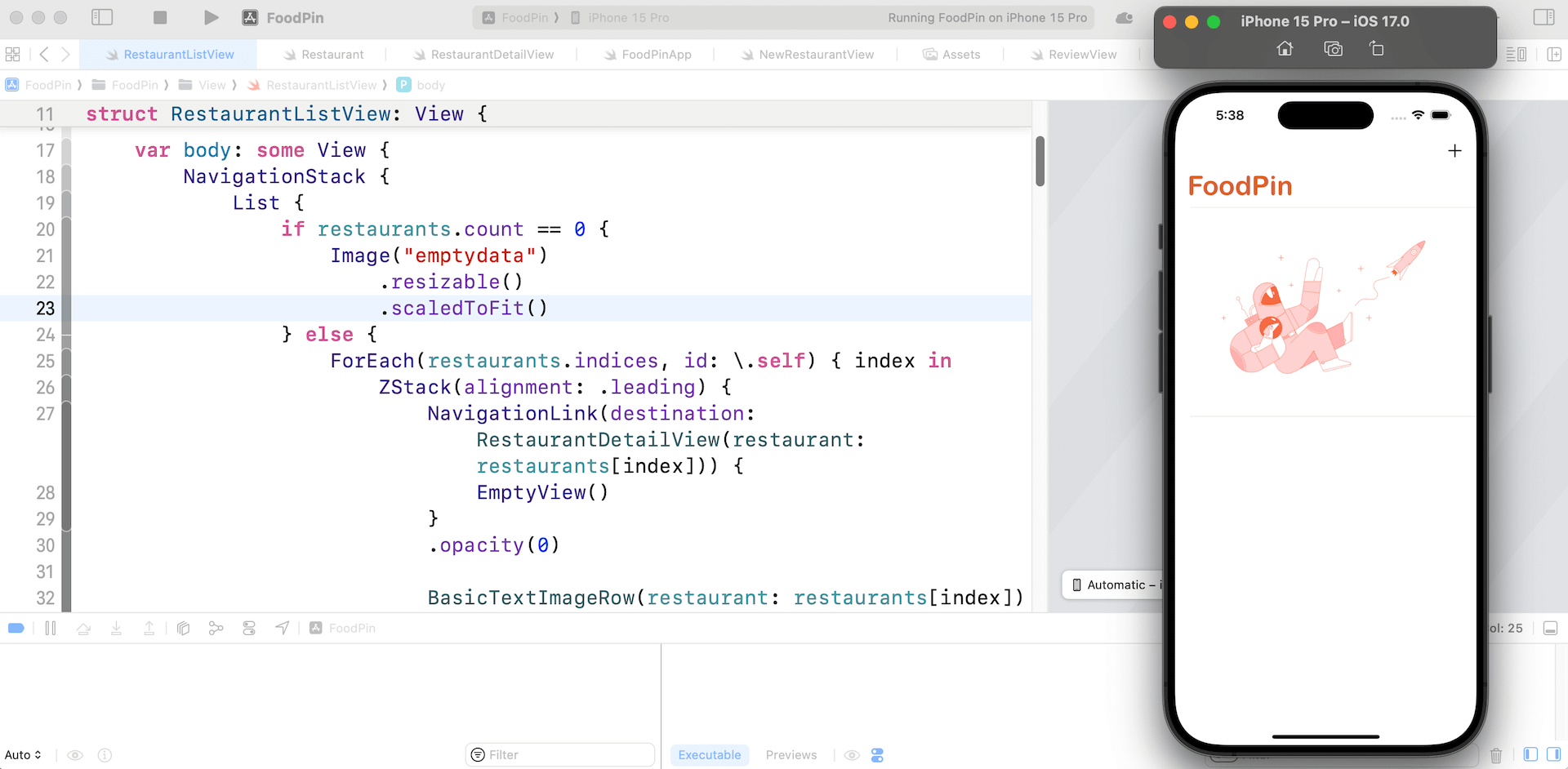Toggle the right Inspector panel
This screenshot has height=769, width=1568.
pyautogui.click(x=1543, y=17)
